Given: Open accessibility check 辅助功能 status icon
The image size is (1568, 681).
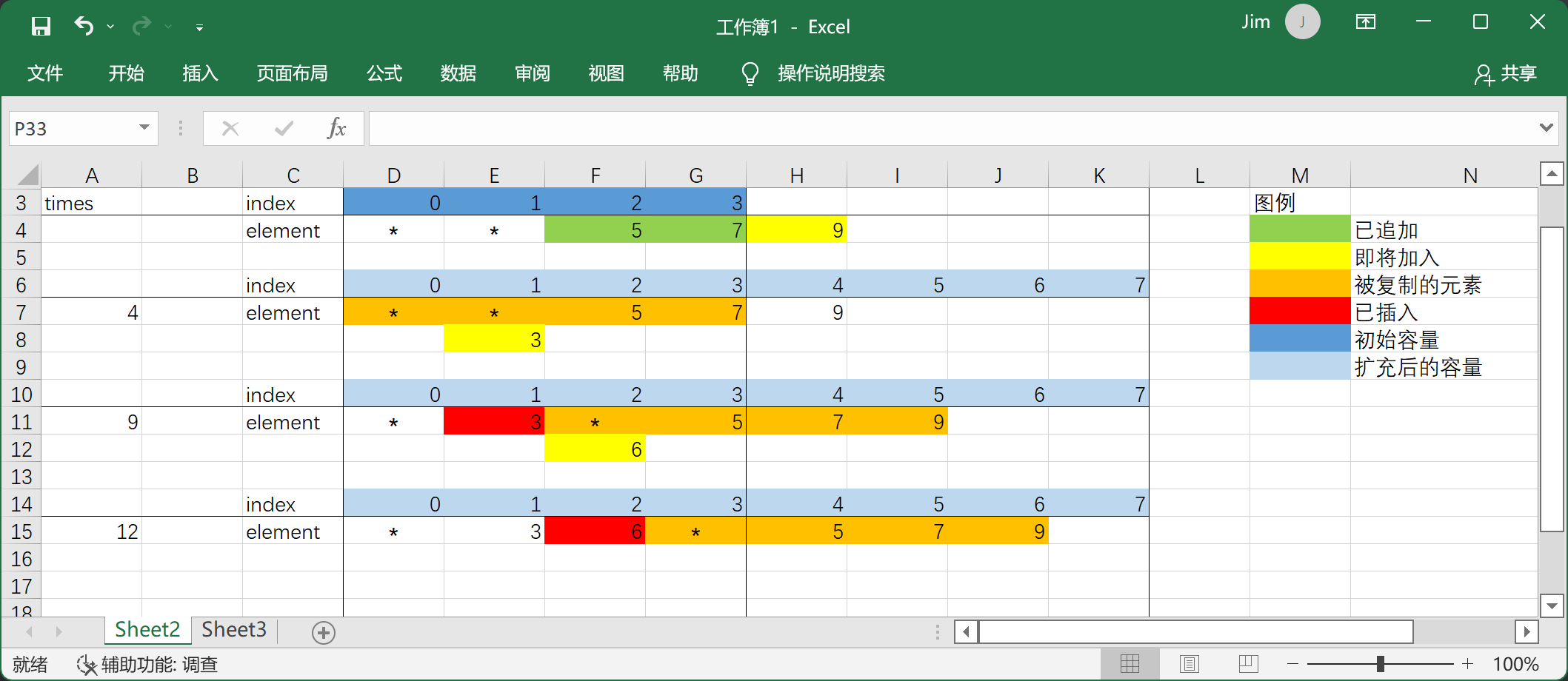Looking at the screenshot, I should tap(87, 665).
